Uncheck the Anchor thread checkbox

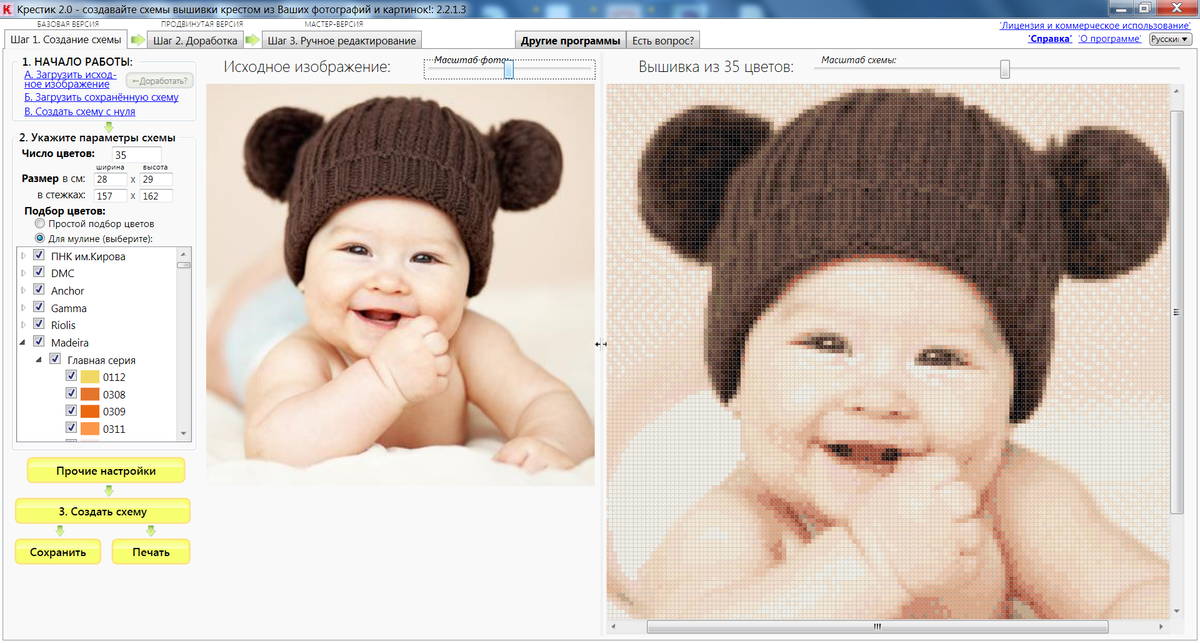point(39,291)
